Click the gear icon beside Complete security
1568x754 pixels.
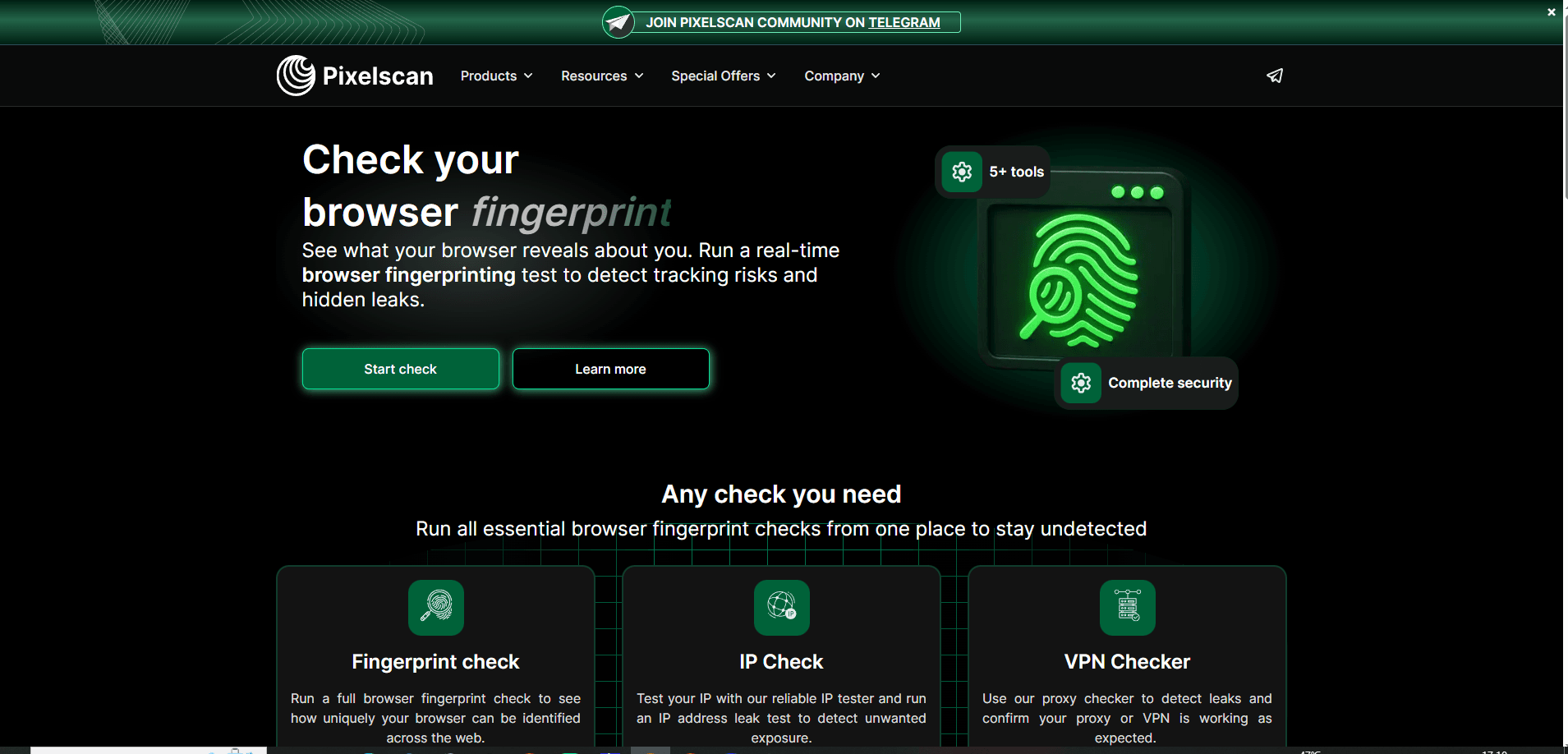1081,383
